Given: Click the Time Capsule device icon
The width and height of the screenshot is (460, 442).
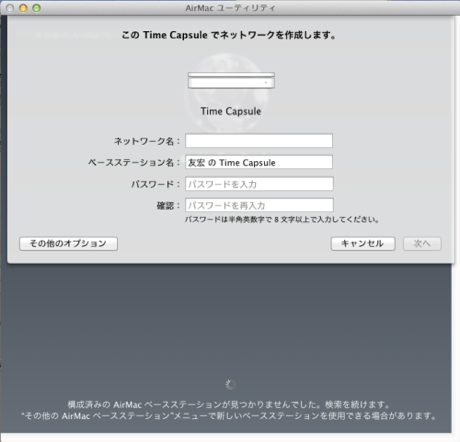Looking at the screenshot, I should click(x=231, y=80).
